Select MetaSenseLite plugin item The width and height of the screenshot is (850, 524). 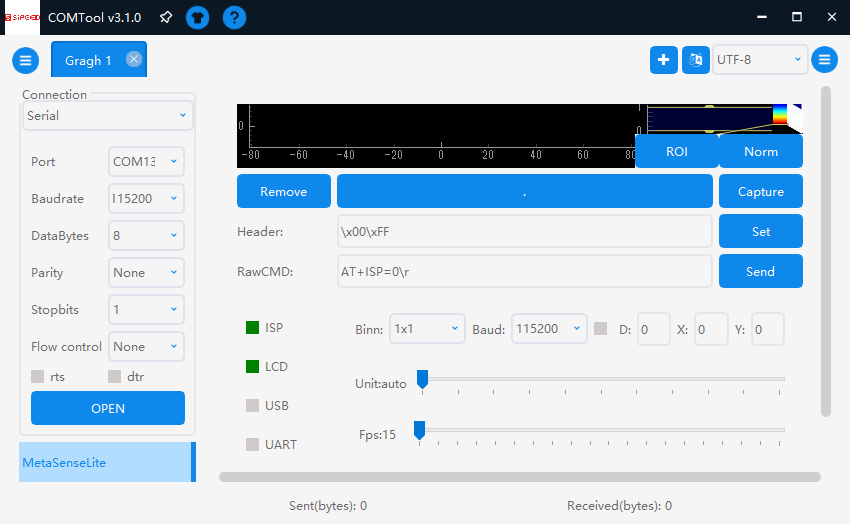pyautogui.click(x=105, y=463)
